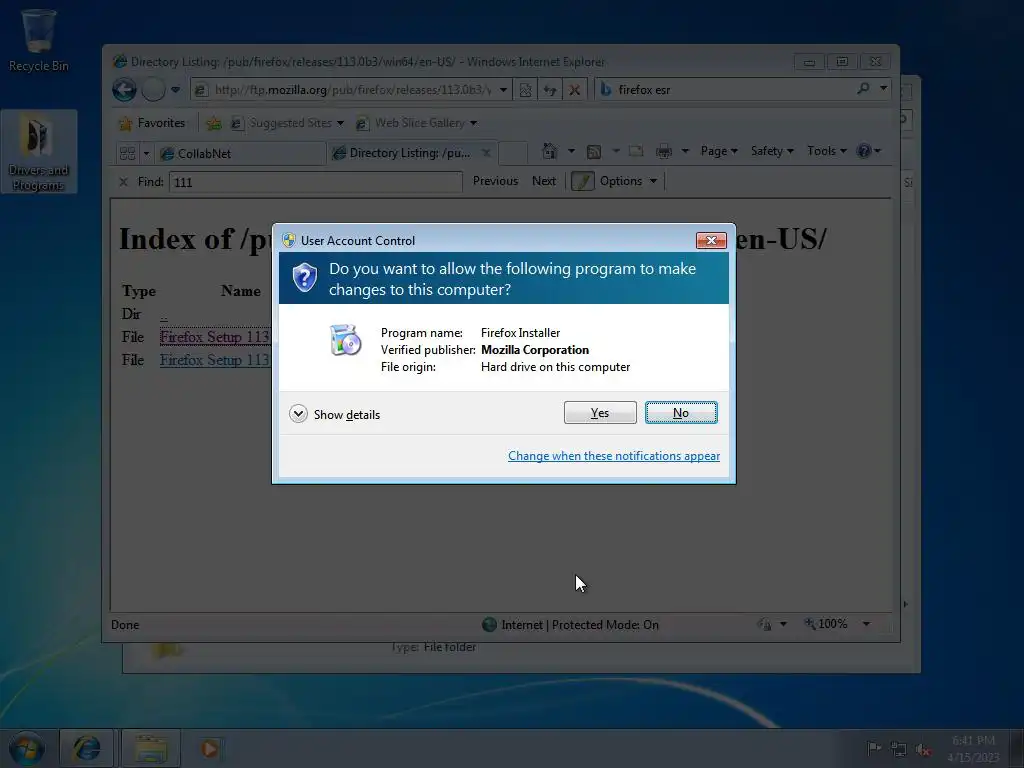1024x768 pixels.
Task: Click the Read Mail icon in command bar
Action: tap(636, 152)
